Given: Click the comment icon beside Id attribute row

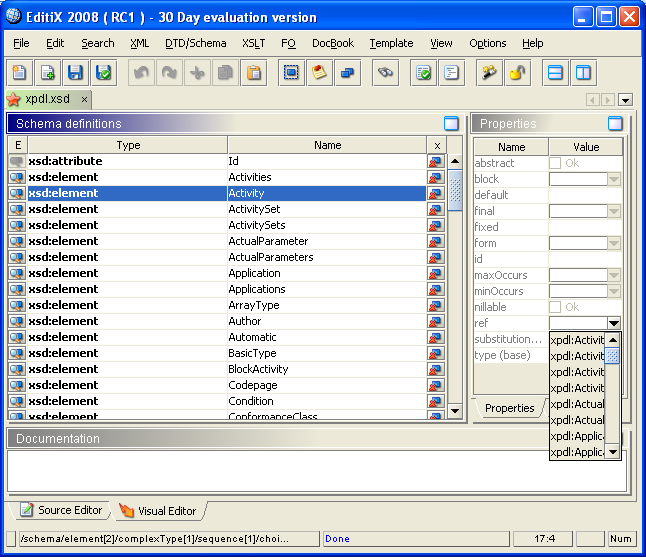Looking at the screenshot, I should pyautogui.click(x=17, y=161).
